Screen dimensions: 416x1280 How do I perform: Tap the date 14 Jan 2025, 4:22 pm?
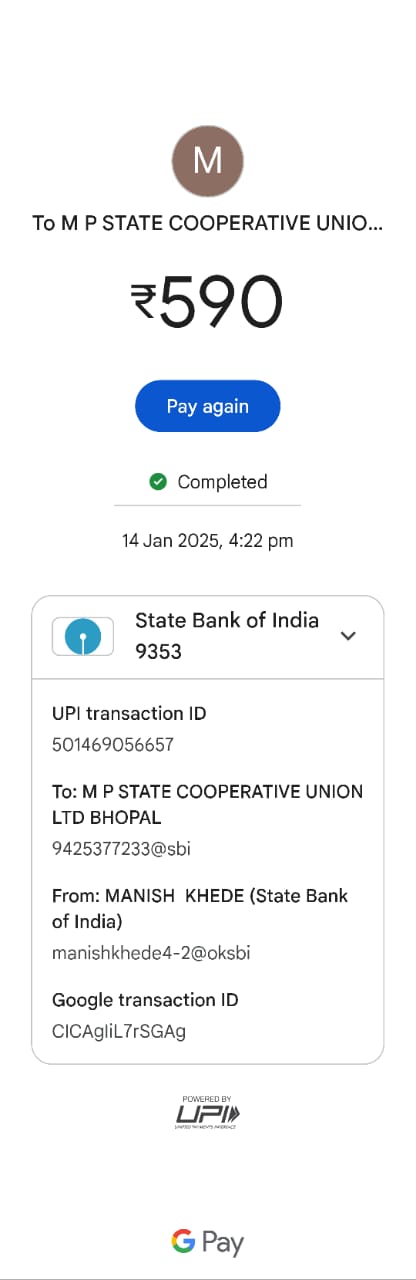(208, 541)
